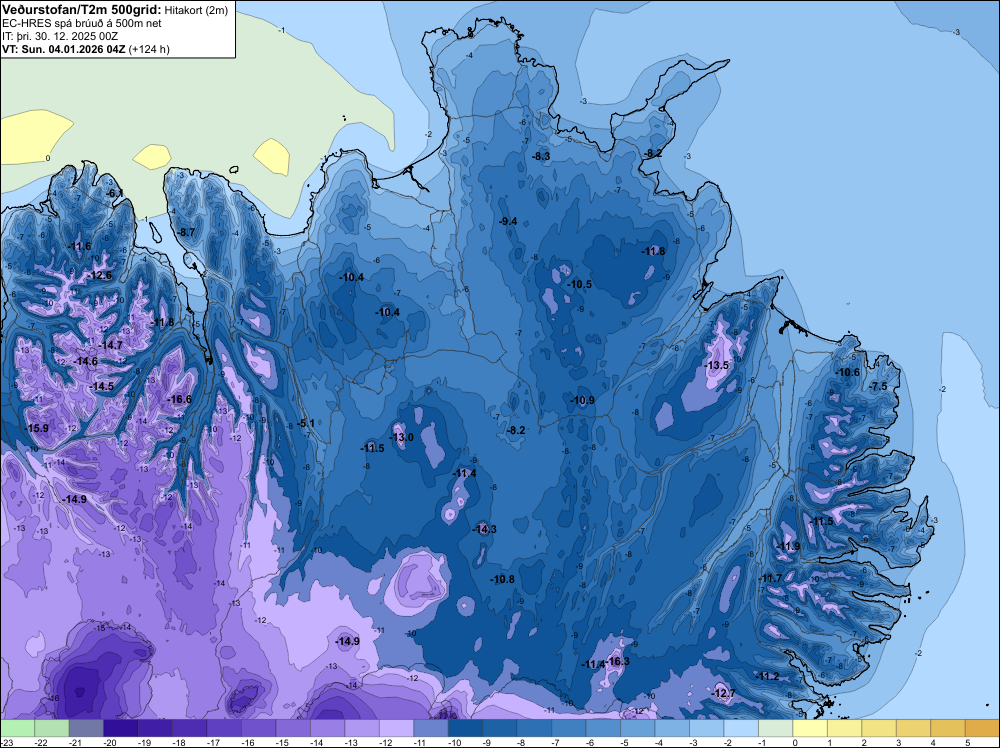Click the -10.5 temperature label
Screen dimensions: 1000x748
580,284
